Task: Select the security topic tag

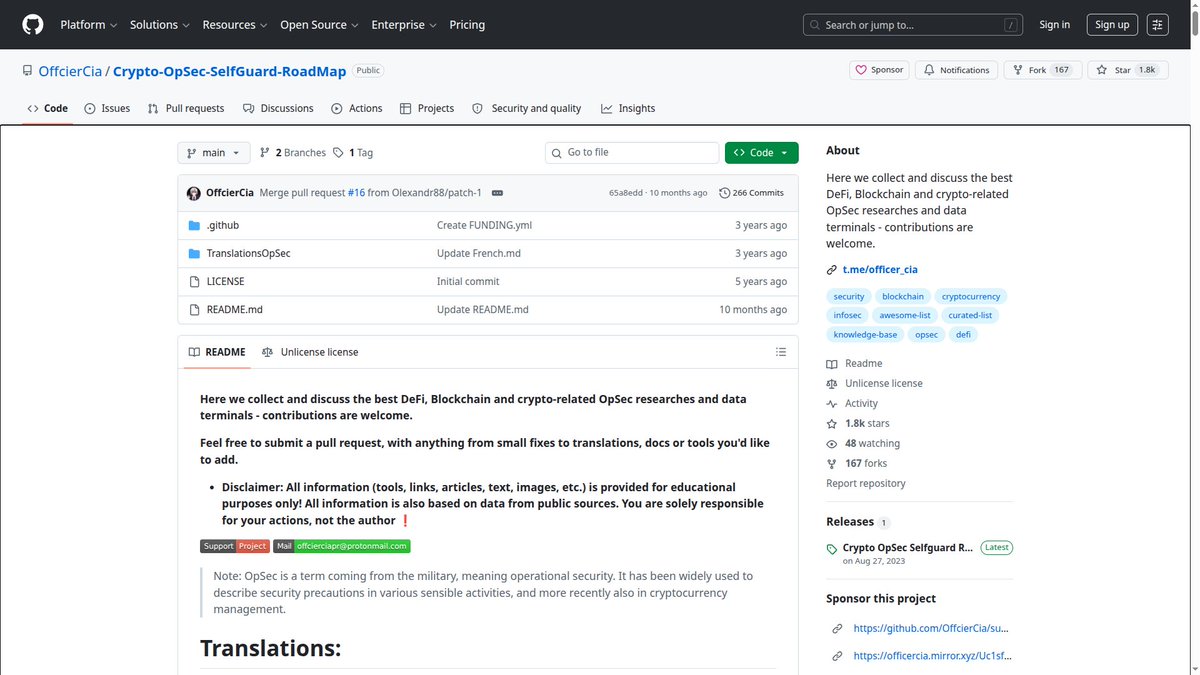Action: coord(849,297)
